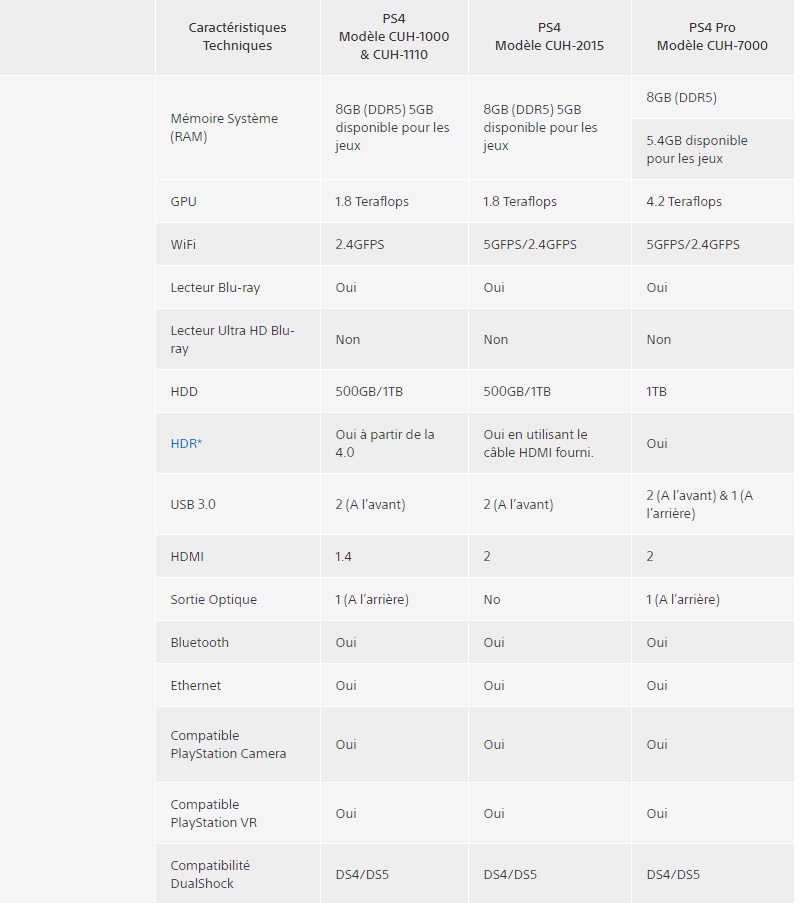This screenshot has width=810, height=903.
Task: Click the Compatible PlayStation Camera label
Action: pos(228,744)
